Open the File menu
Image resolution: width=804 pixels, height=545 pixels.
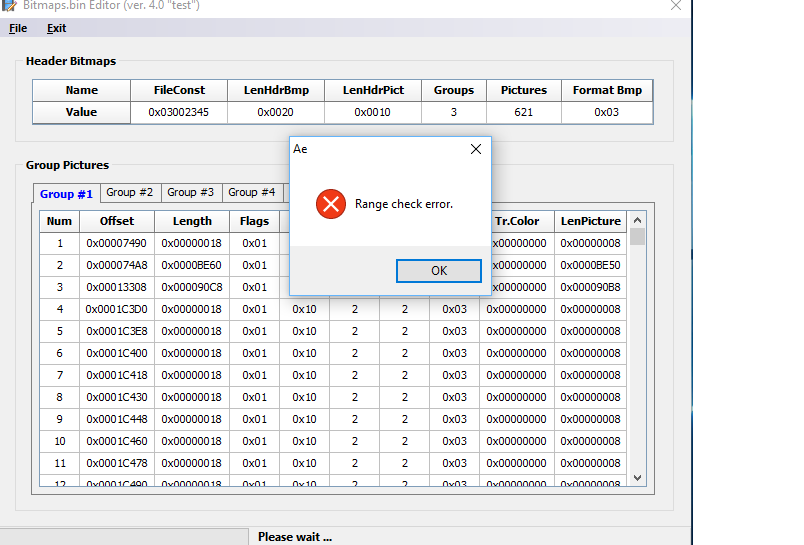tap(18, 28)
